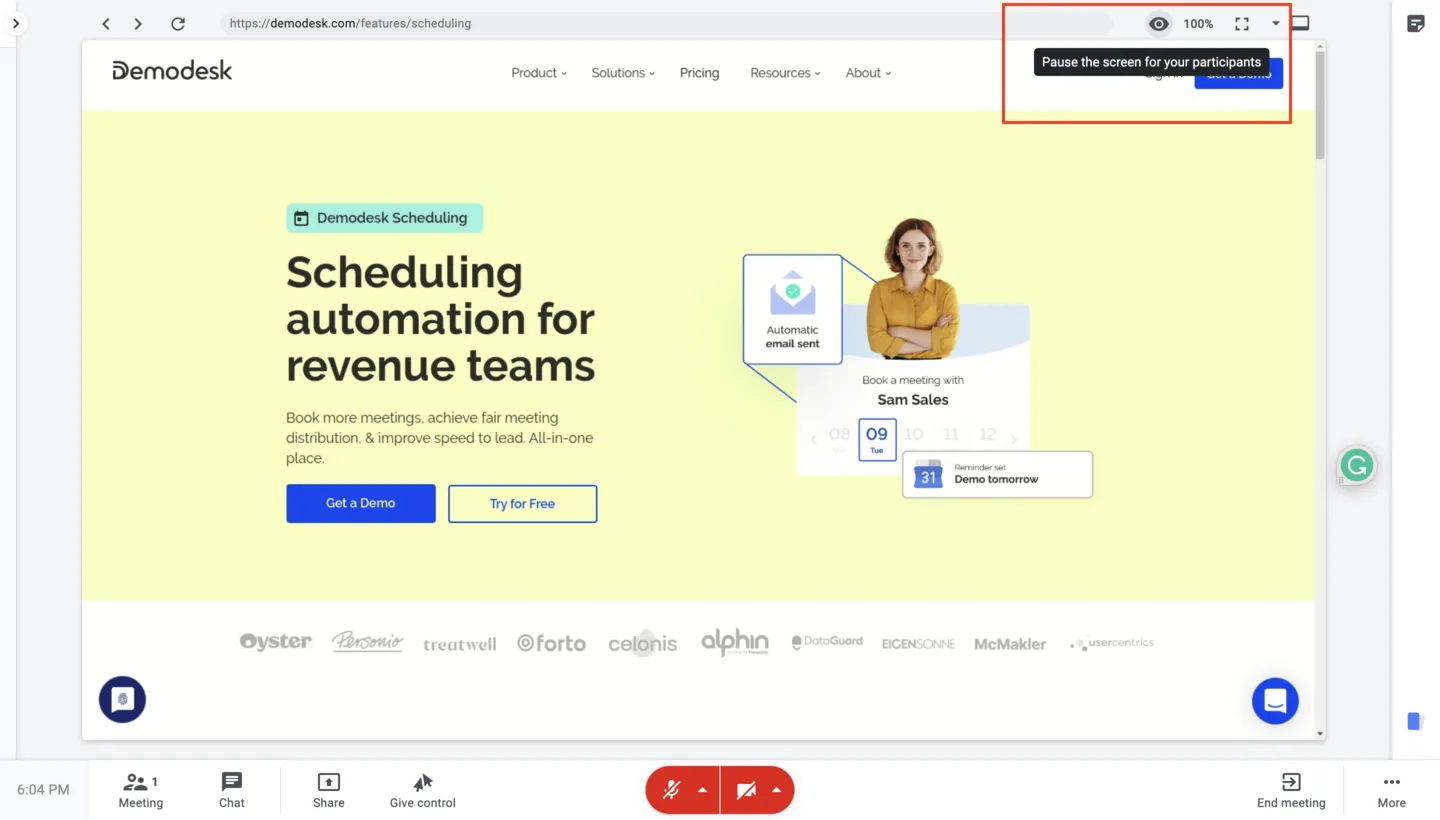Click the URL address field

coord(665,23)
